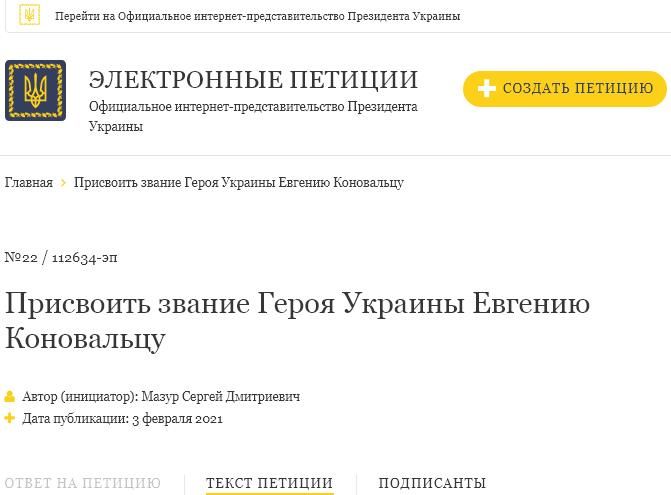
Task: Click the small trident icon in top bar
Action: (30, 16)
